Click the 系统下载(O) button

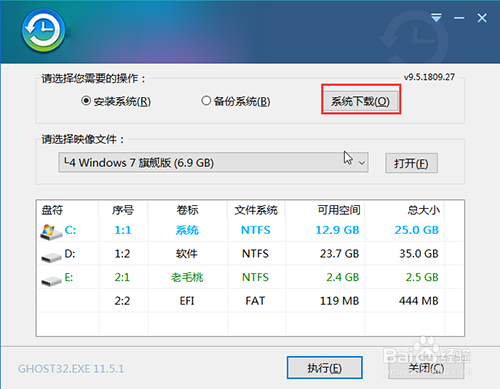[x=361, y=101]
